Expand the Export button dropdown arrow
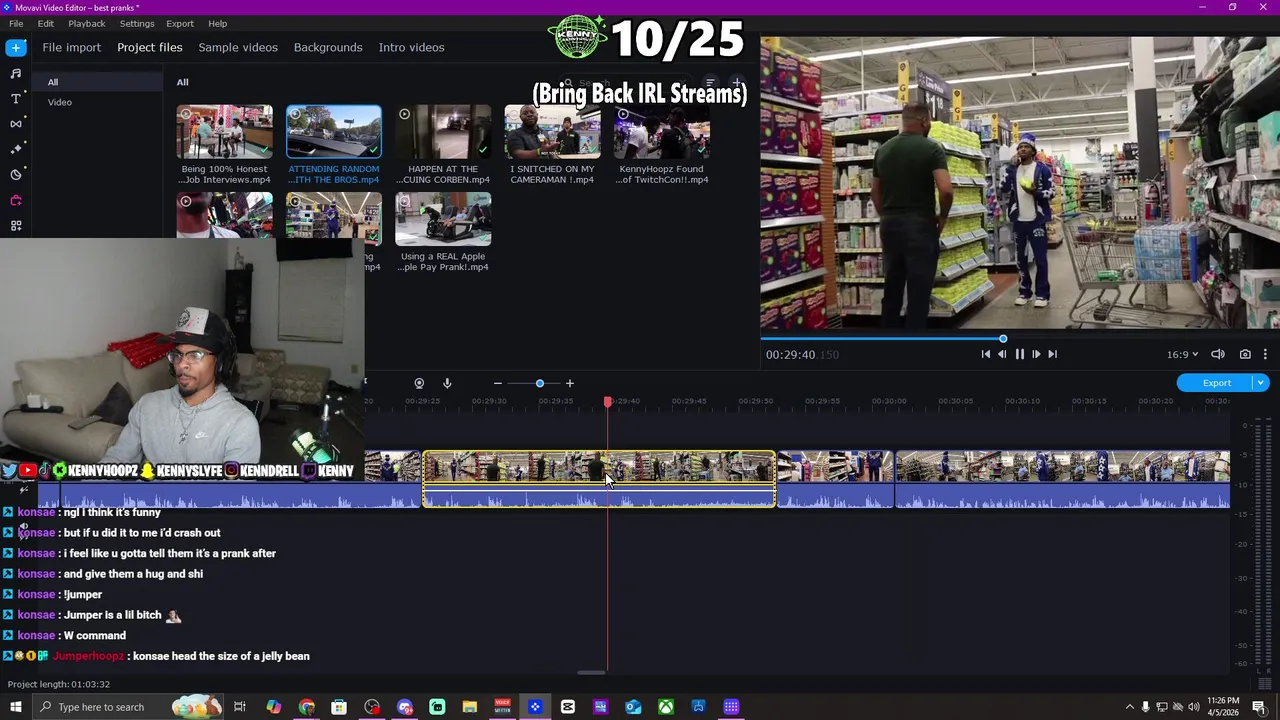This screenshot has width=1280, height=720. (x=1261, y=383)
